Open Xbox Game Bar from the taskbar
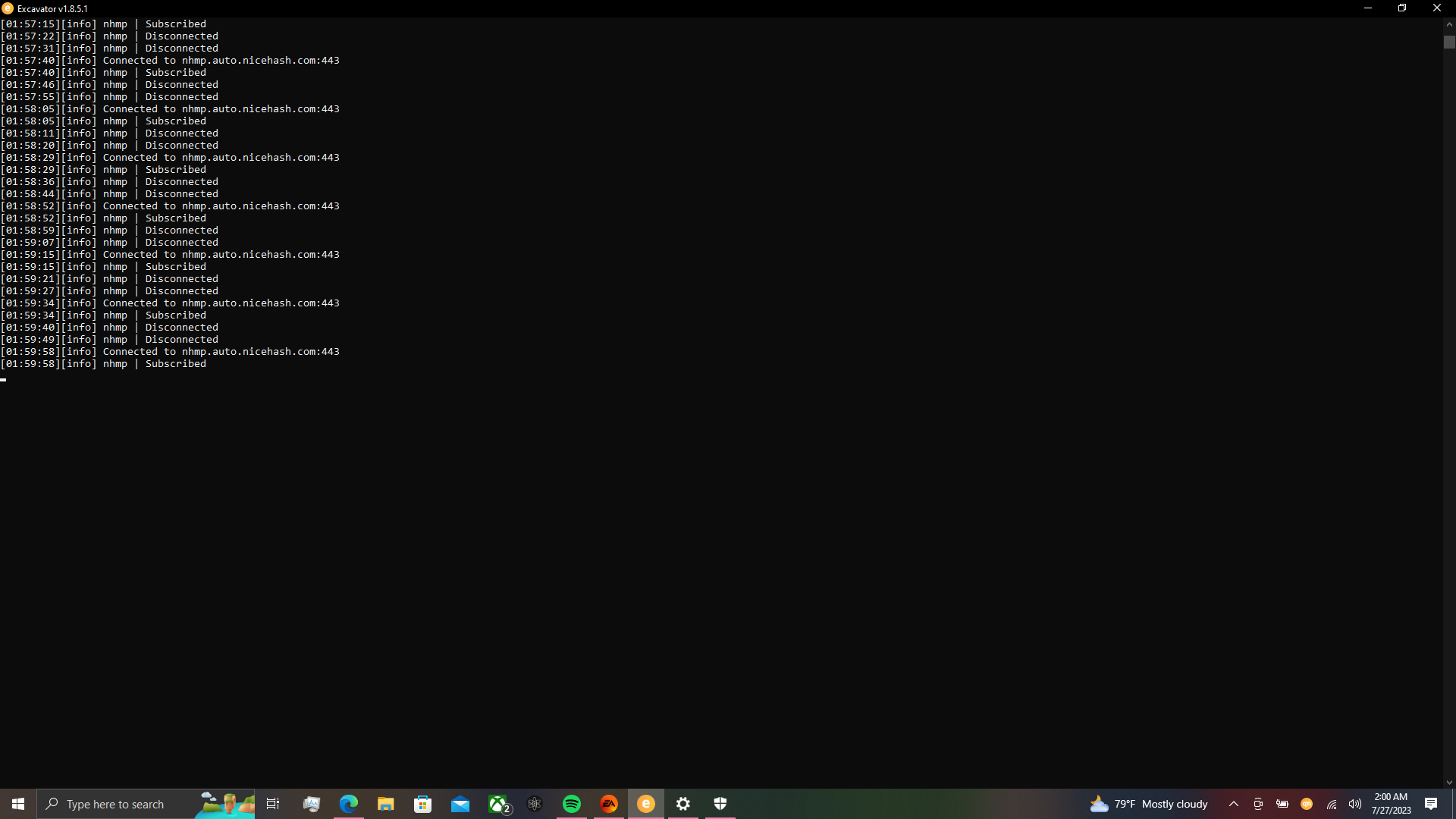1456x819 pixels. click(x=498, y=804)
